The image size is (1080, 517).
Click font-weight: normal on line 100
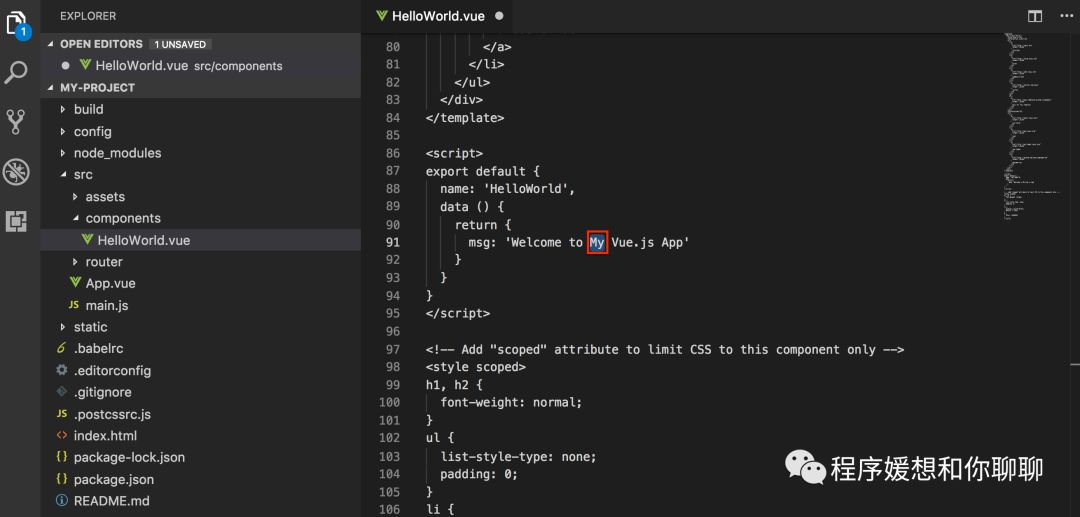tap(511, 403)
